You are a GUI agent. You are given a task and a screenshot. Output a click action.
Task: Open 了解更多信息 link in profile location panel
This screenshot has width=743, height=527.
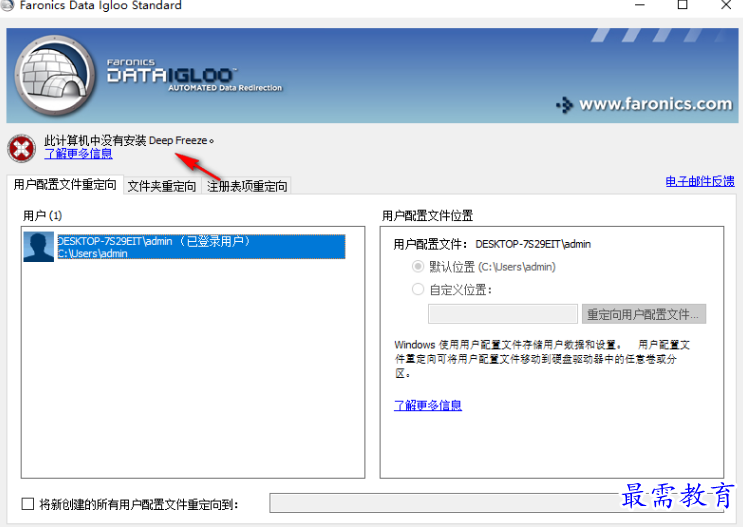[x=428, y=405]
